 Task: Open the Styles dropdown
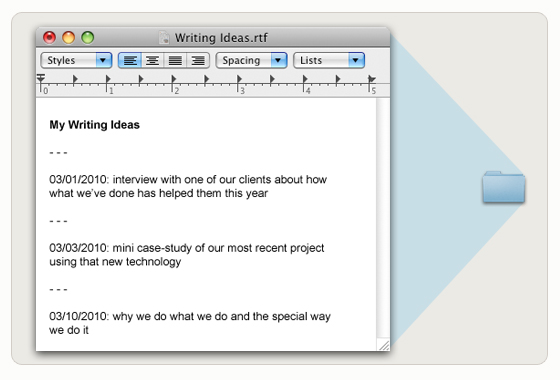coord(76,60)
